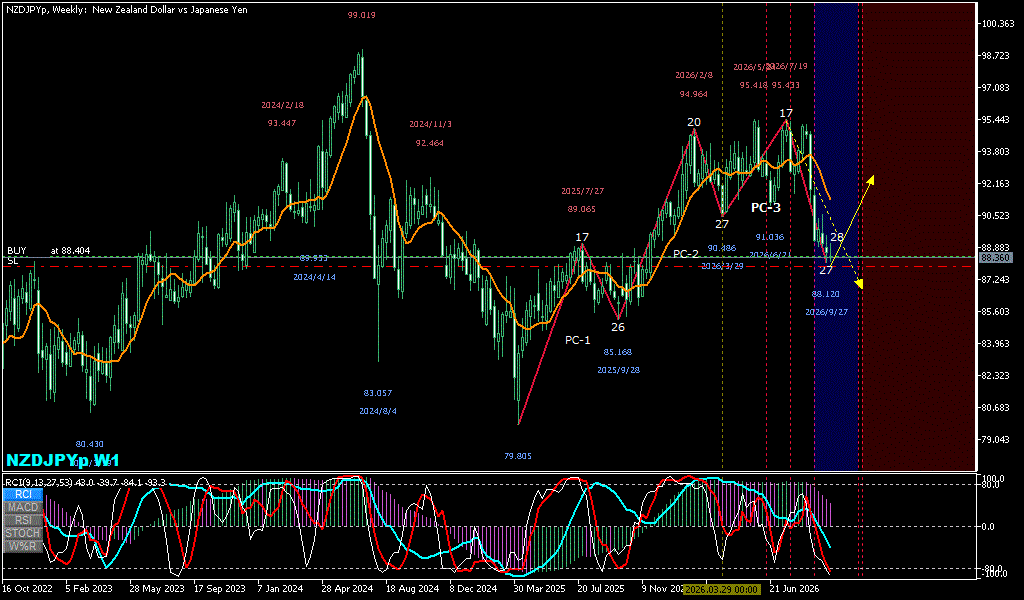Select the 90.486 price label
The image size is (1024, 600).
[722, 248]
